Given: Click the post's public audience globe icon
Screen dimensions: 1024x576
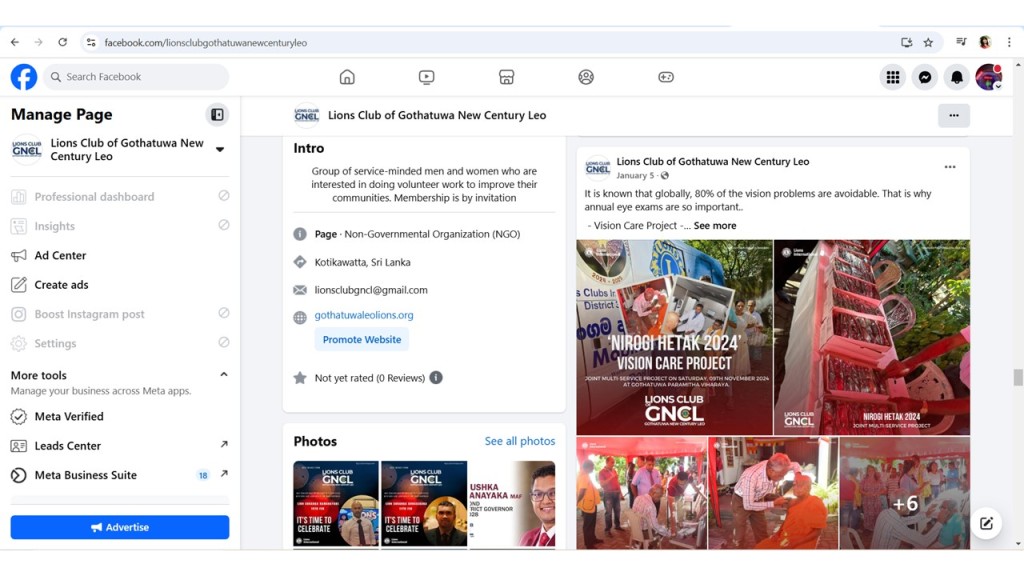Looking at the screenshot, I should [x=665, y=176].
